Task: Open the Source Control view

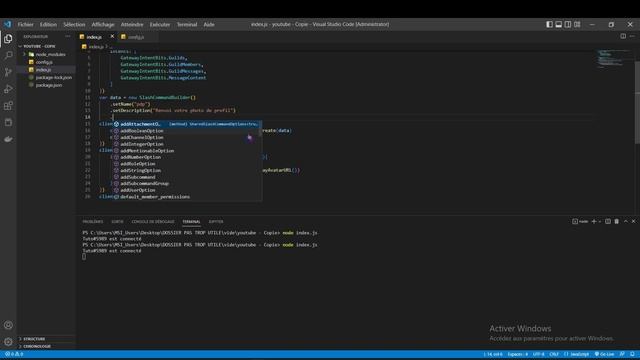Action: pyautogui.click(x=8, y=72)
